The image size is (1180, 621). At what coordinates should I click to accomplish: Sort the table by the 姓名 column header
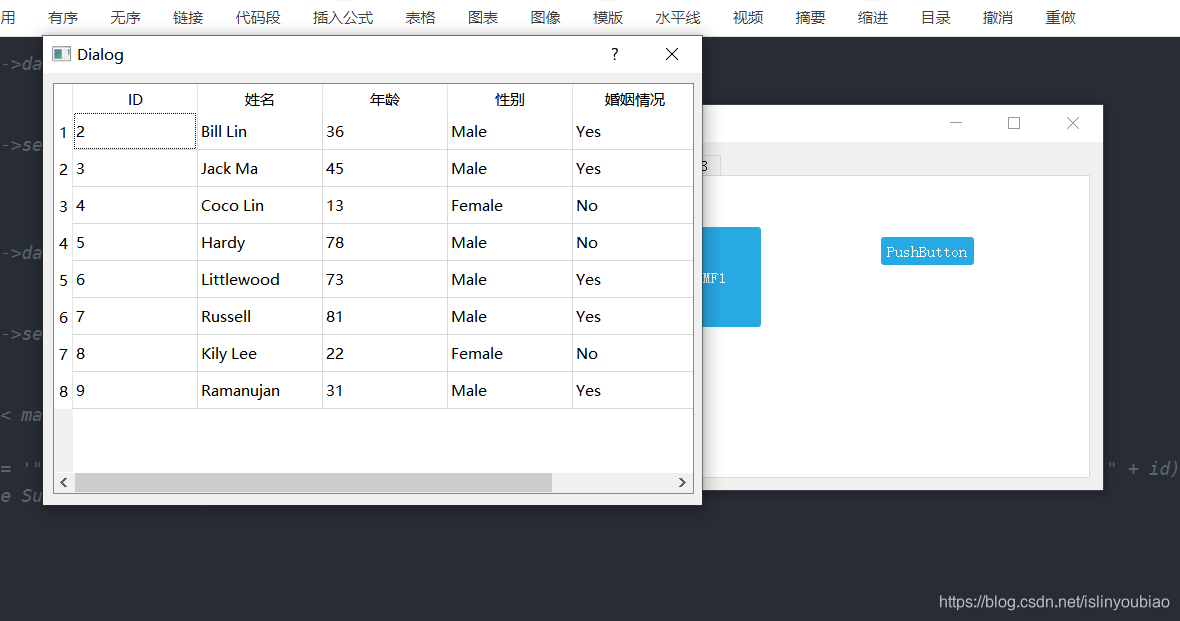coord(259,99)
